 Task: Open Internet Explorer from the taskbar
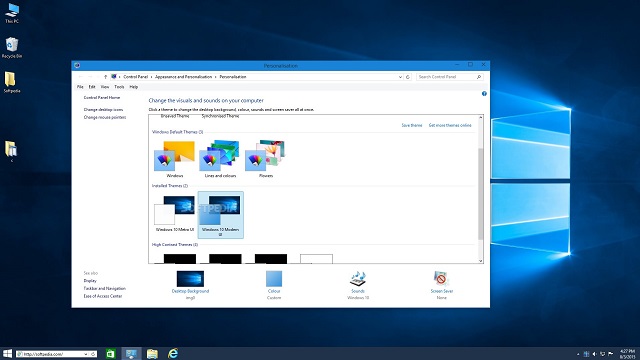coord(173,353)
